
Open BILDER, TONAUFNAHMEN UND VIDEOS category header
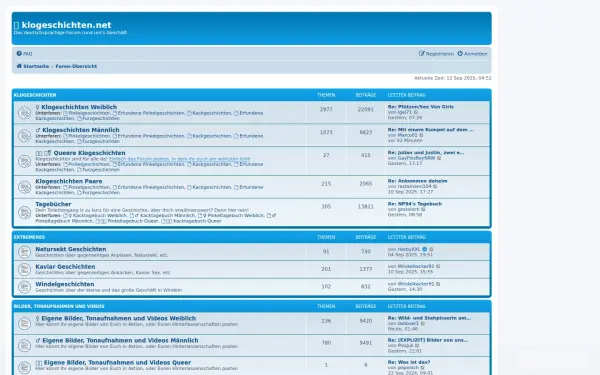point(59,307)
